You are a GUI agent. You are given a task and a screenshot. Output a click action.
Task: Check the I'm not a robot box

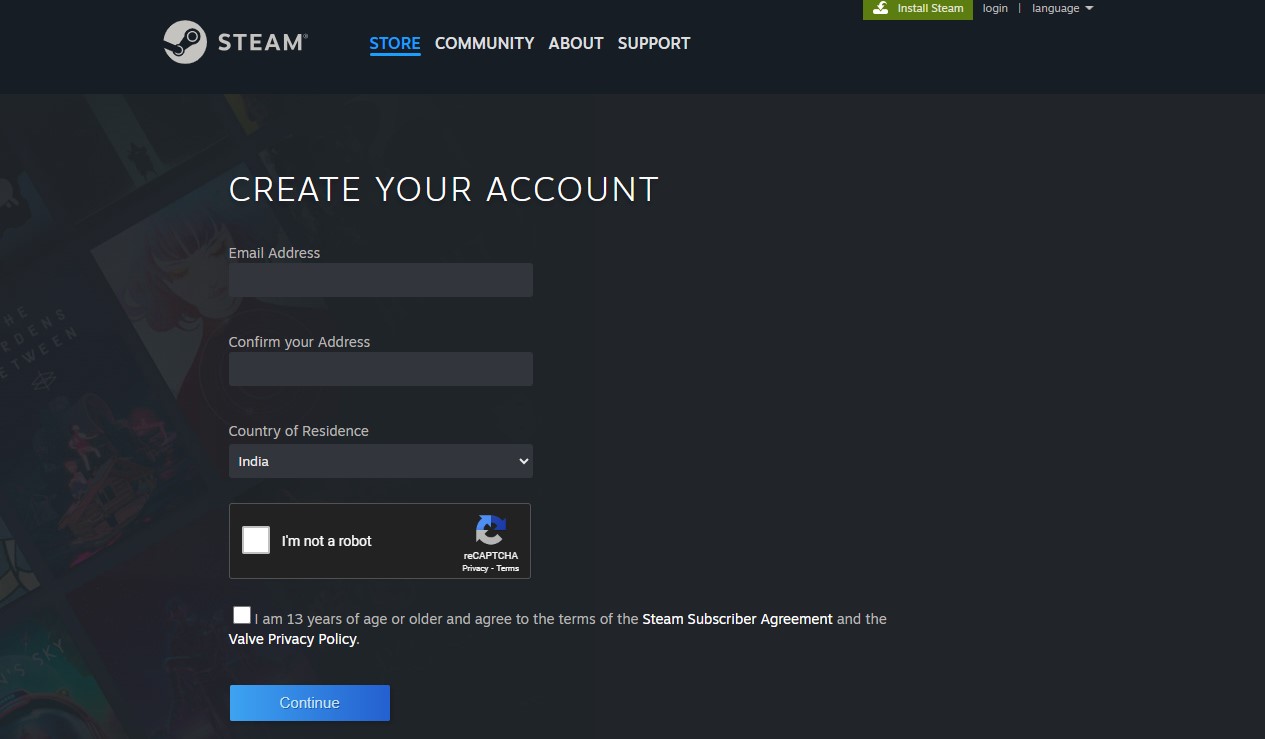[256, 540]
